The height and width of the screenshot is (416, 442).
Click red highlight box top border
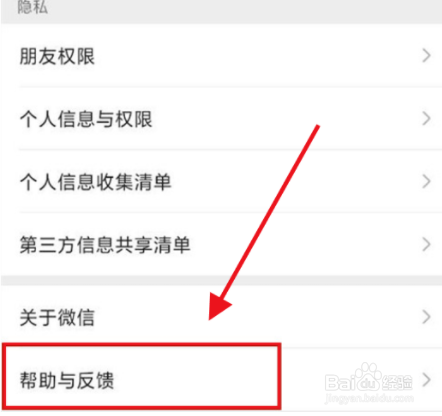[142, 345]
